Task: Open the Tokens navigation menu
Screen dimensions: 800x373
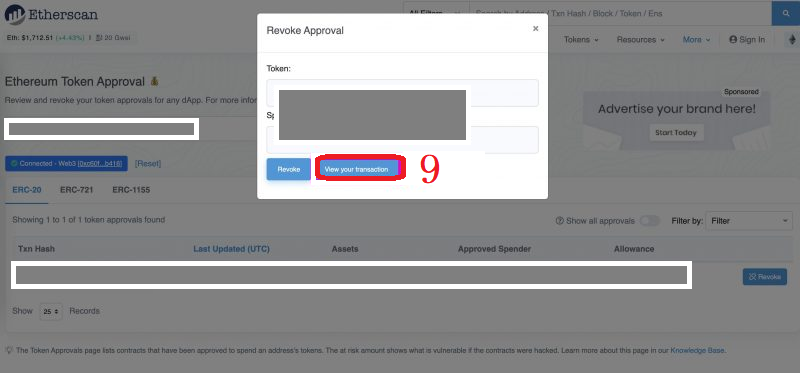Action: click(581, 40)
